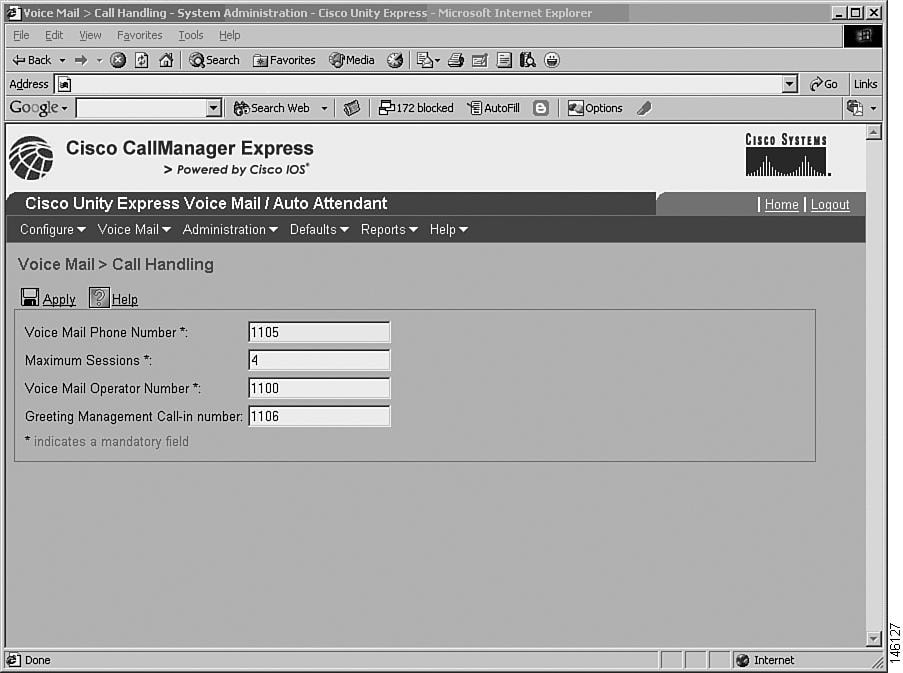The height and width of the screenshot is (673, 903).
Task: Click the 172 blocked popup blocker button
Action: 416,108
